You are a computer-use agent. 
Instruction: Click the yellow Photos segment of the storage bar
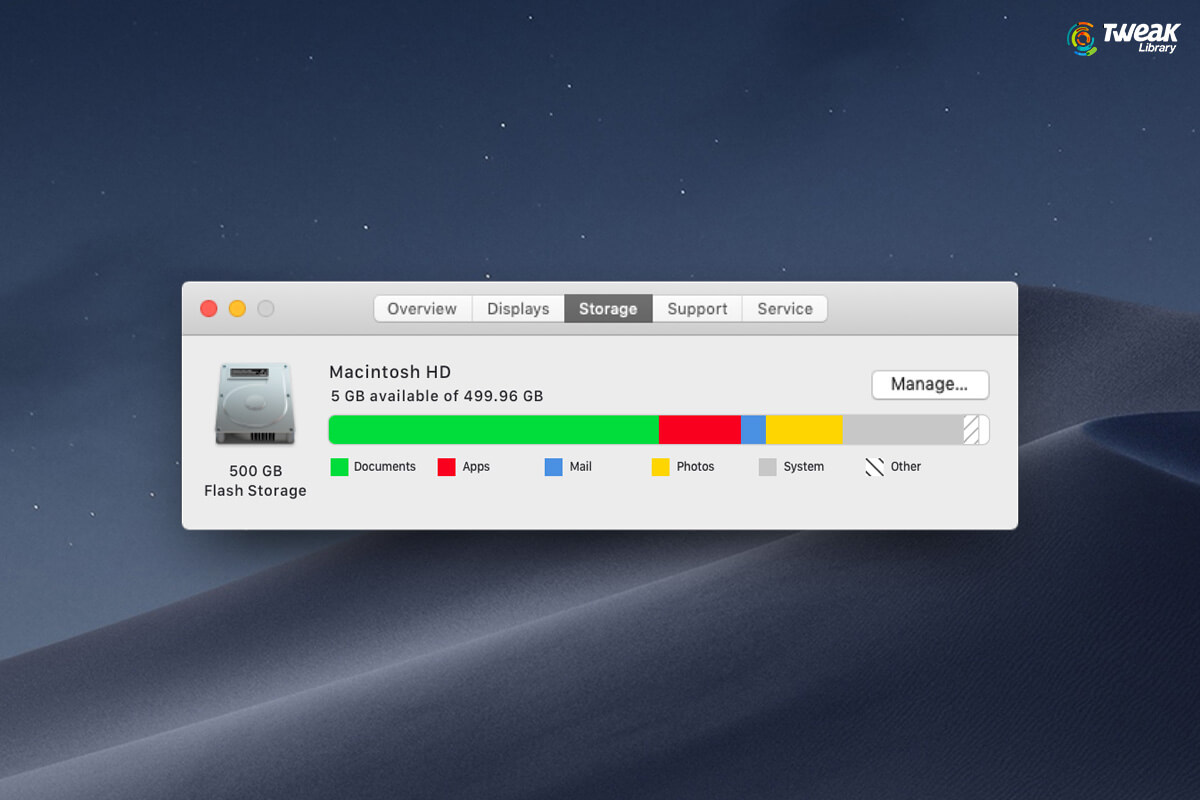coord(805,429)
